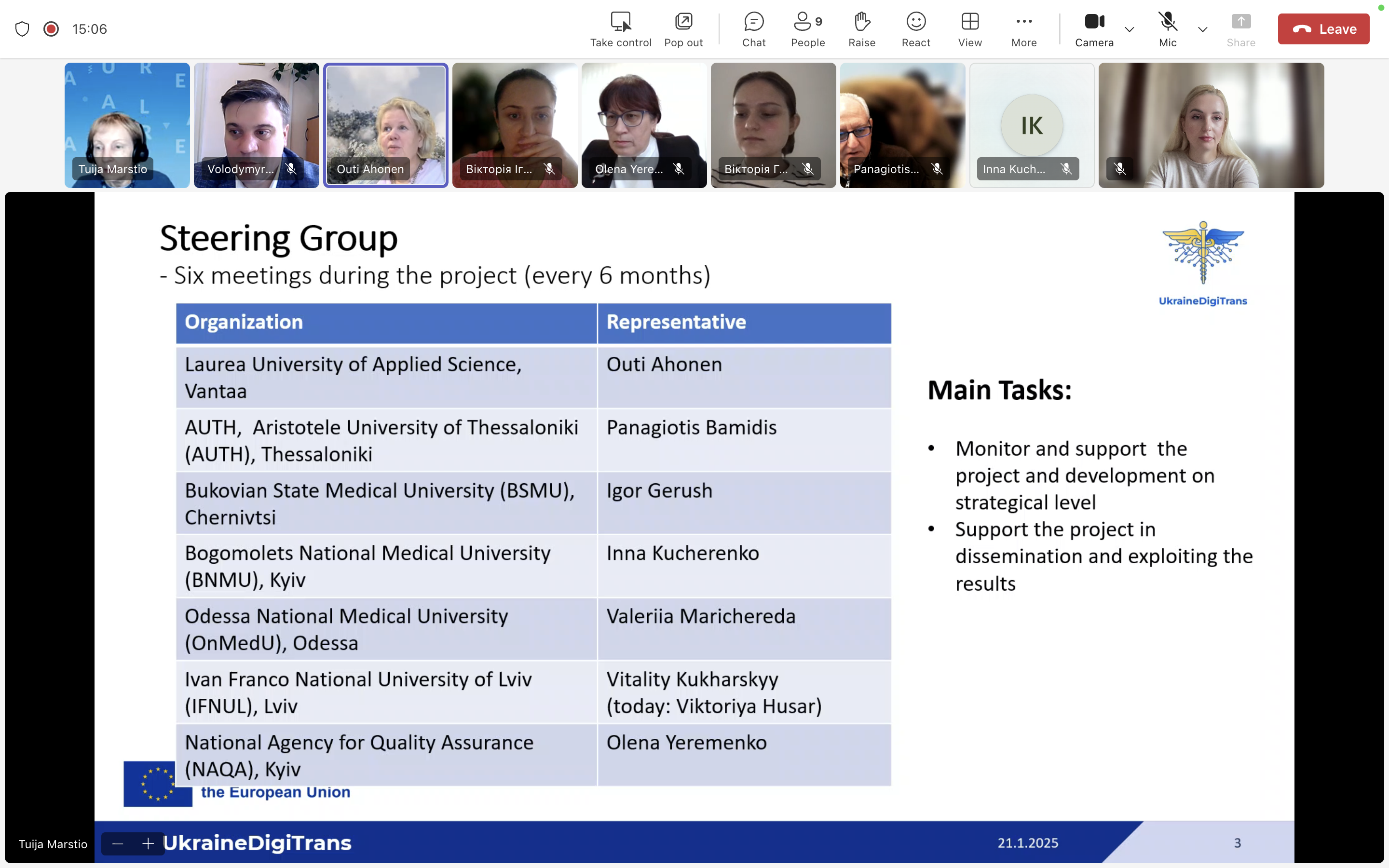The image size is (1389, 868).
Task: Click Inna Kuch... IK avatar tile
Action: point(1032,125)
